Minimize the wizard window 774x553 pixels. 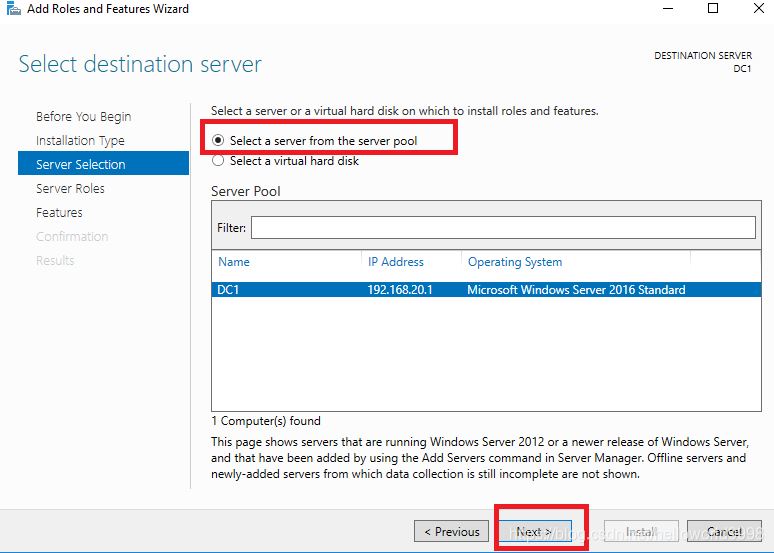click(667, 9)
